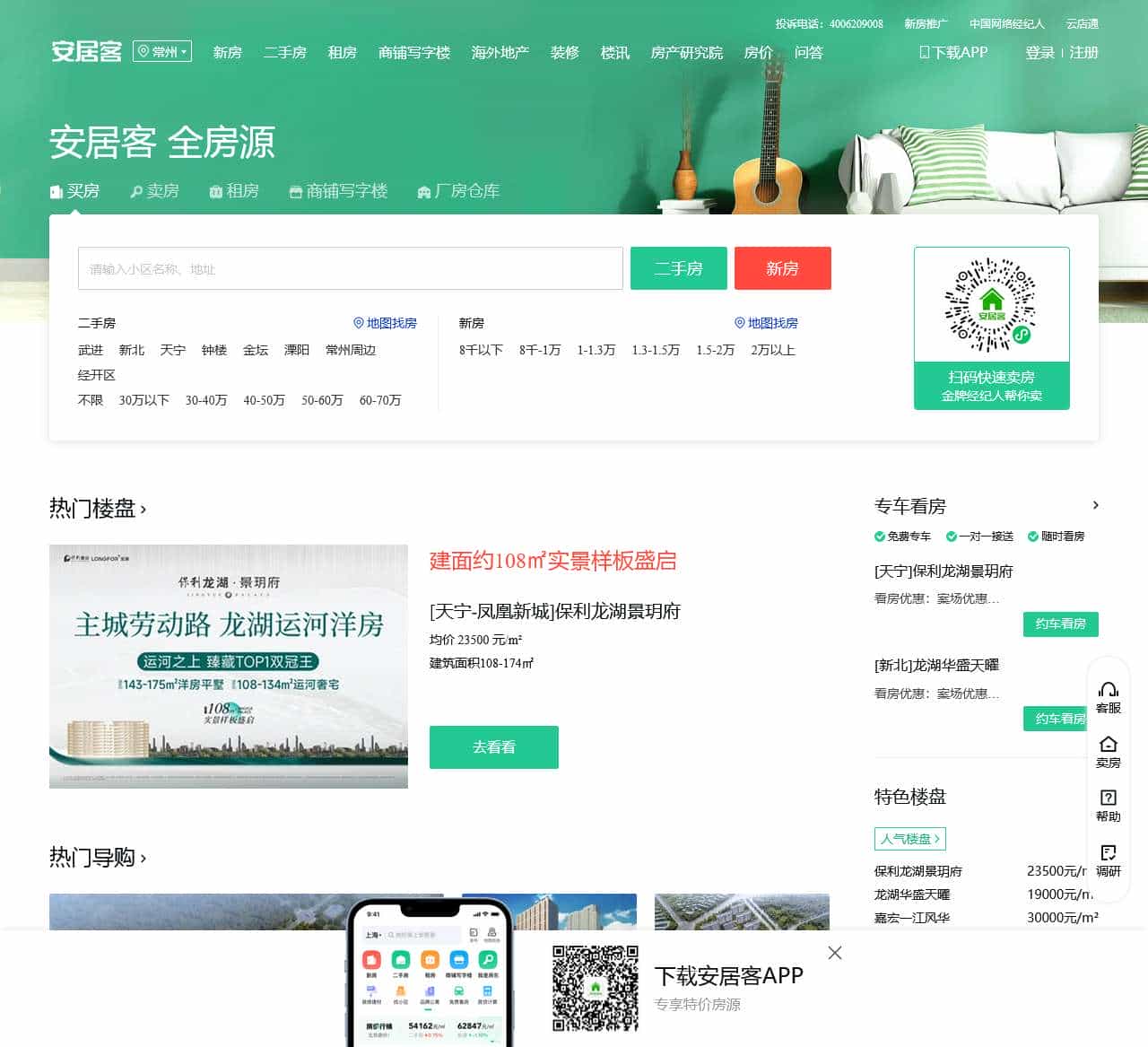Open the 二手房 navigation menu item

tap(285, 53)
